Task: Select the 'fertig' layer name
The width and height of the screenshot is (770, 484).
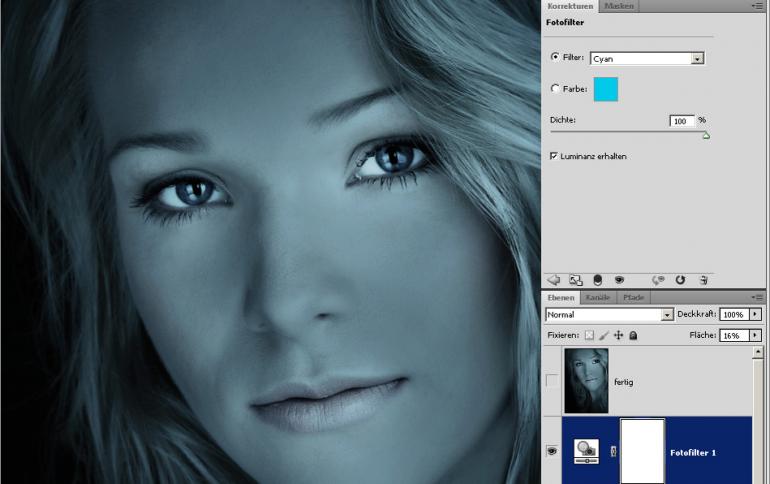Action: click(623, 382)
